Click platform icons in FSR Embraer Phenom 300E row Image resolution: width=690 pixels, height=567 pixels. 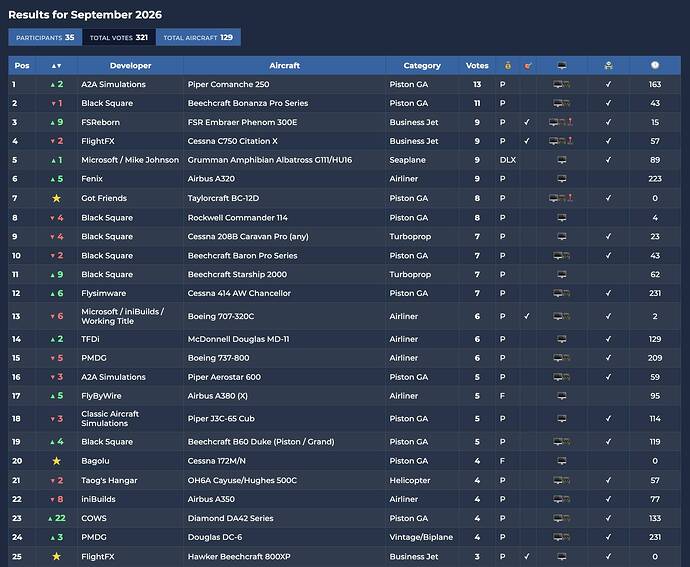pyautogui.click(x=561, y=122)
